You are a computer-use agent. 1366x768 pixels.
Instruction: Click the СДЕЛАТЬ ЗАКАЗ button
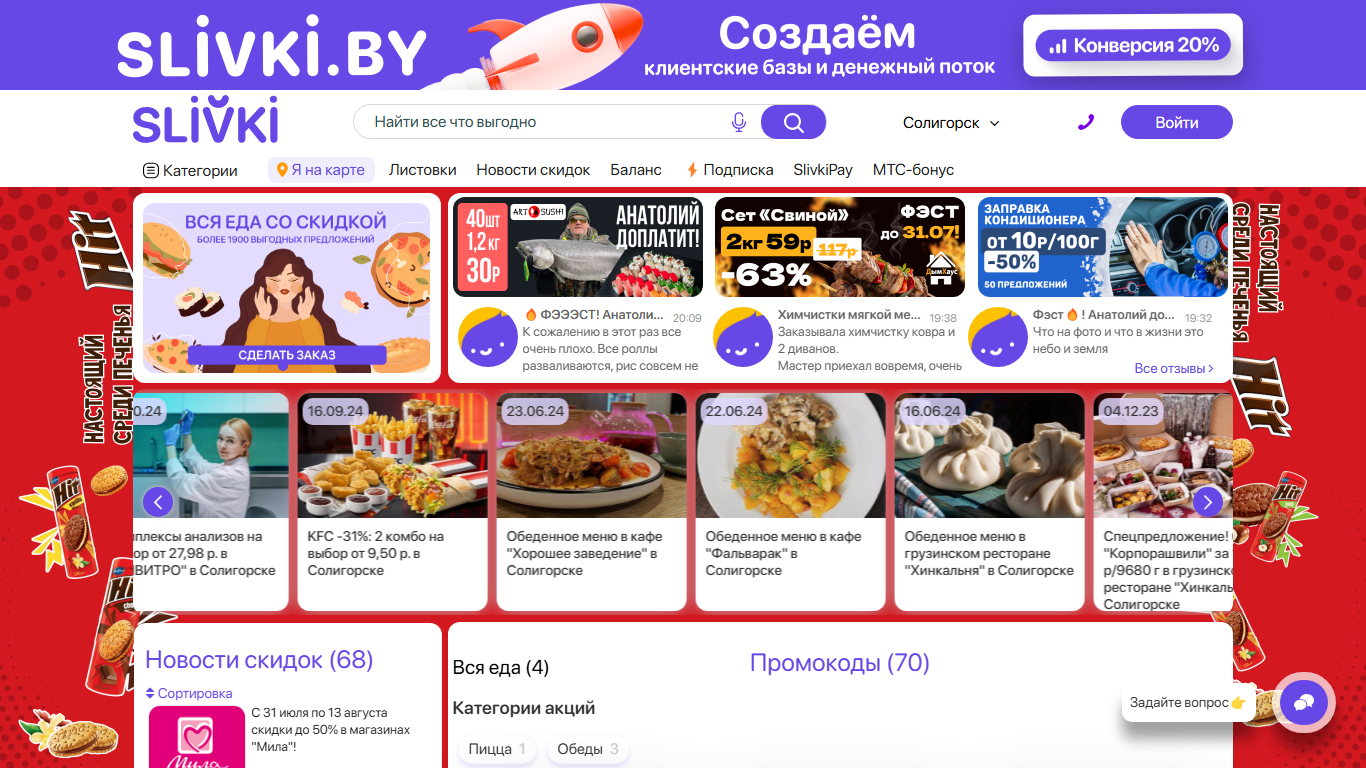point(287,355)
